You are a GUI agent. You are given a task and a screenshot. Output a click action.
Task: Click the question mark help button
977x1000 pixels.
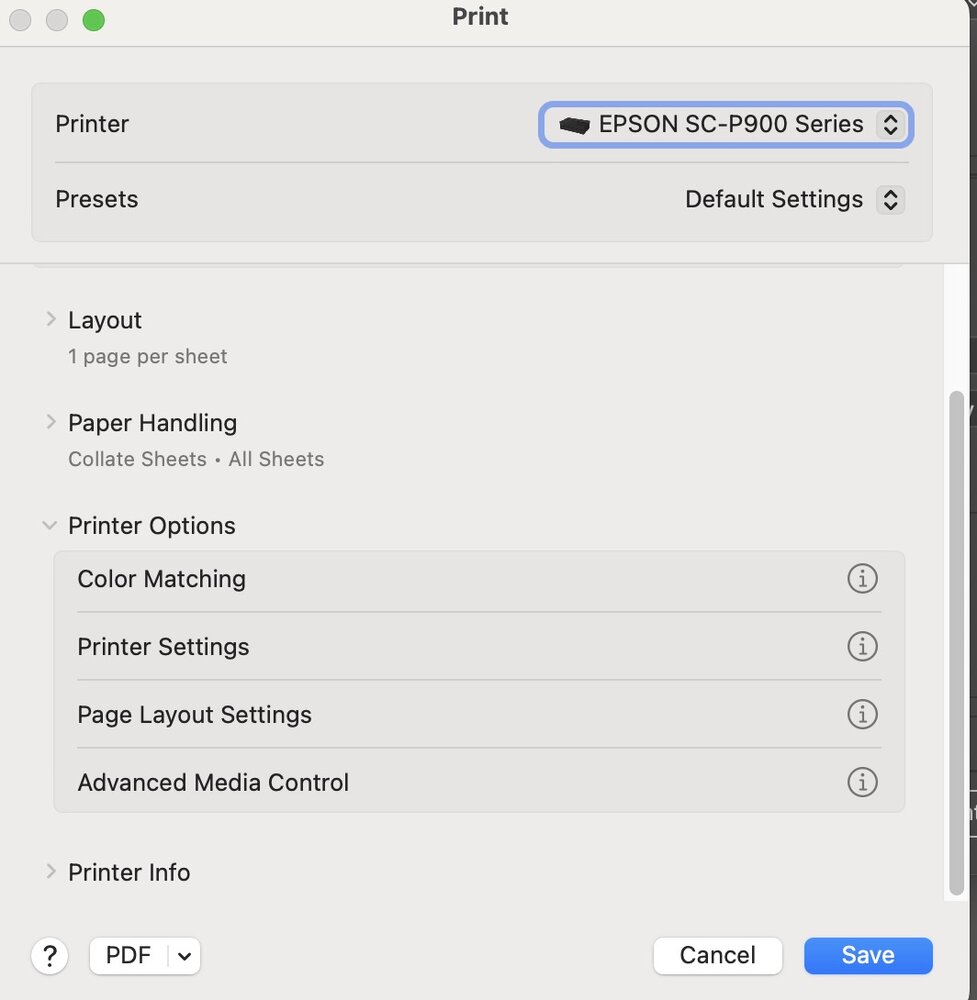pos(50,956)
